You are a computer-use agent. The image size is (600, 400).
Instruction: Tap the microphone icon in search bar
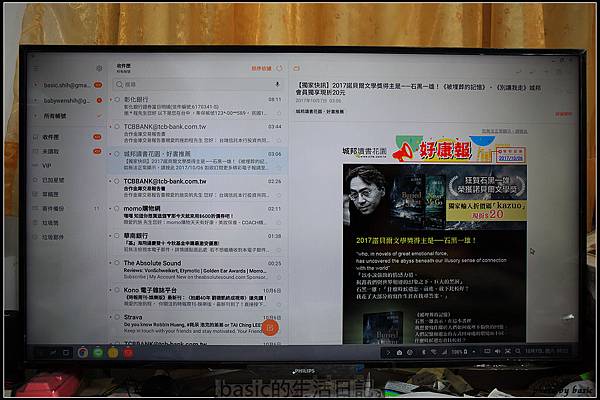pyautogui.click(x=277, y=84)
